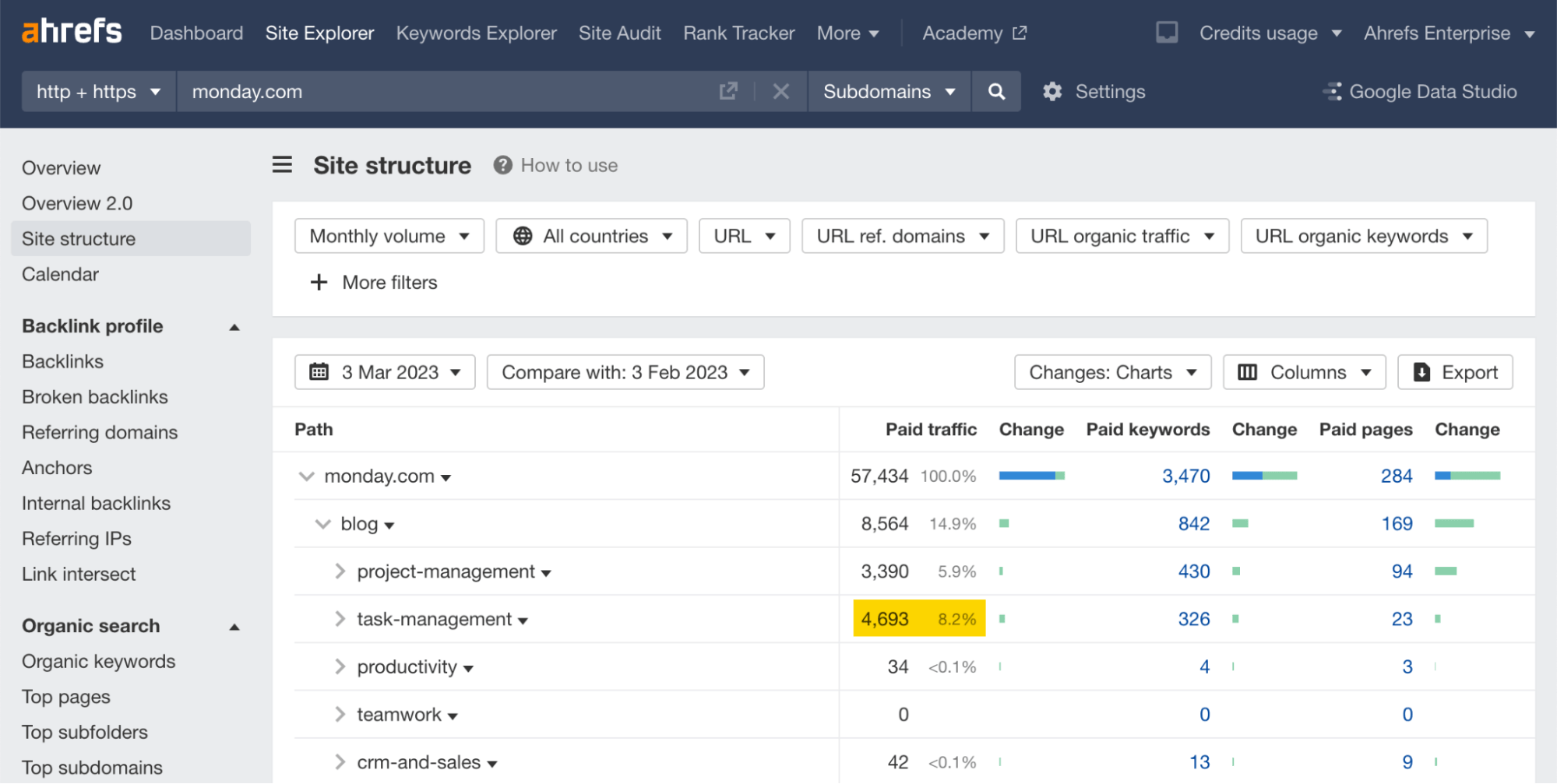Switch to the Keywords Explorer tab
This screenshot has height=784, width=1557.
click(476, 33)
